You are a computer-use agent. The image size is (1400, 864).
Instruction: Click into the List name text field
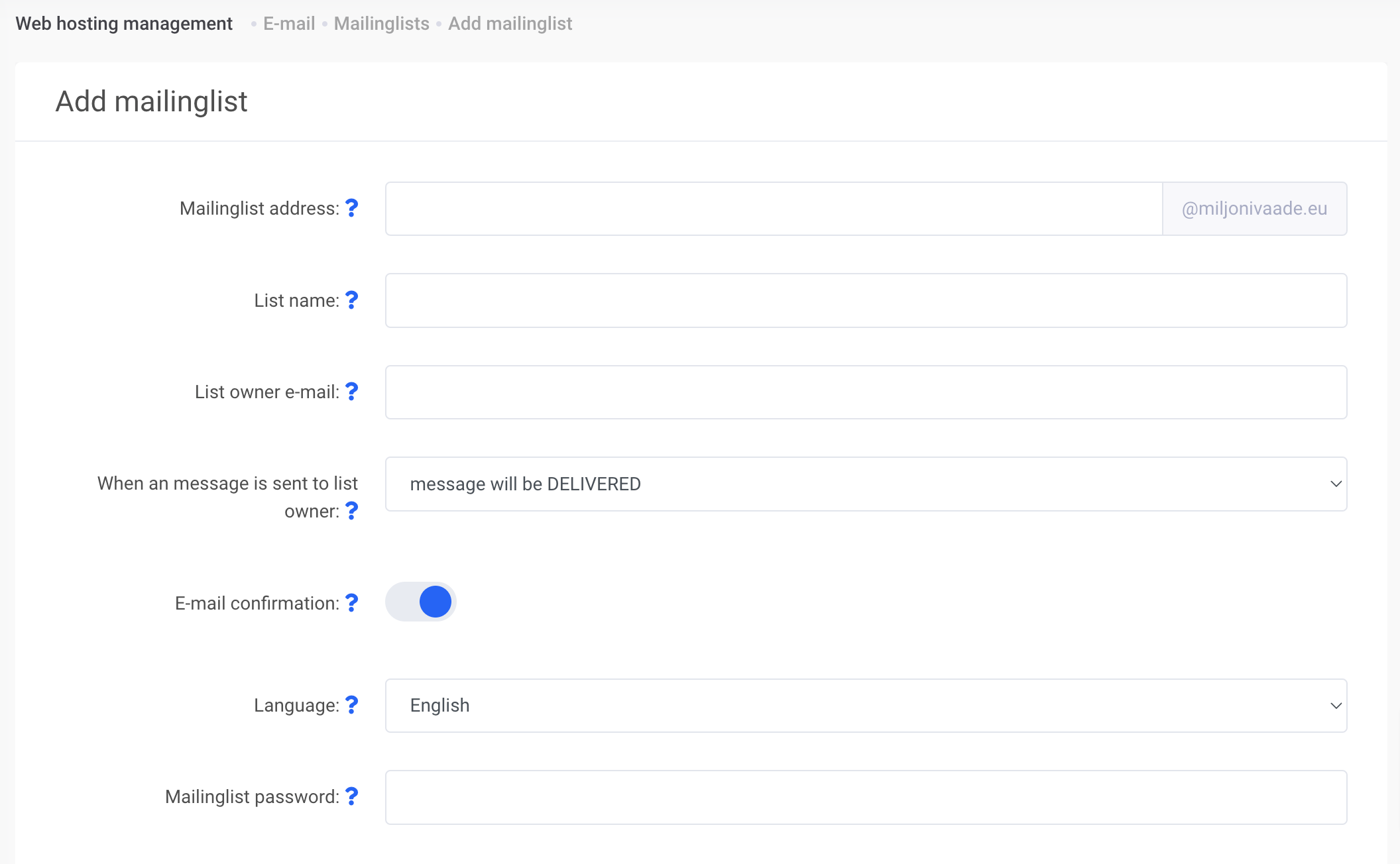click(x=865, y=300)
